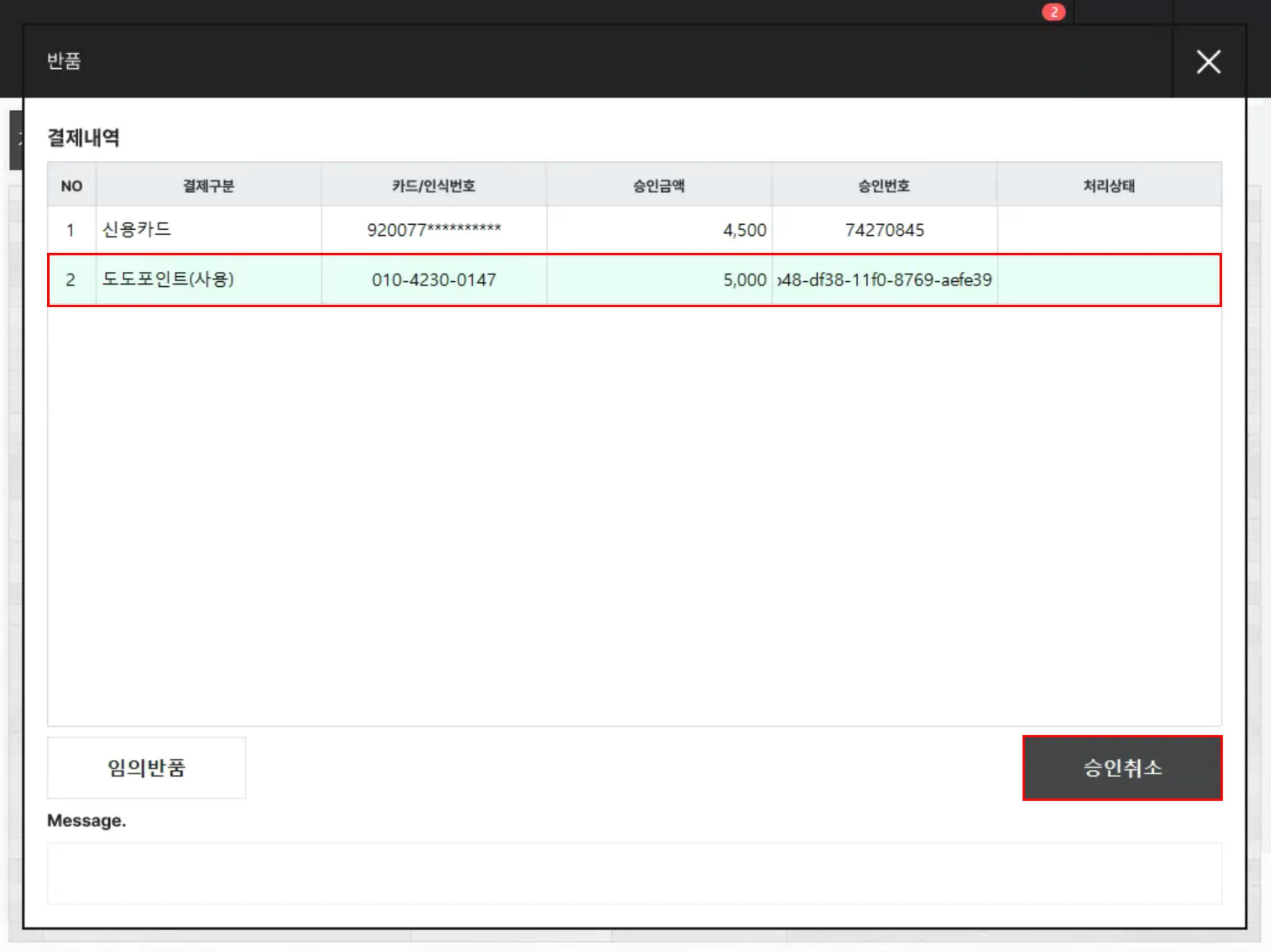Click the 처리상태 column header
Screen dimensions: 1271x952
pos(1109,186)
